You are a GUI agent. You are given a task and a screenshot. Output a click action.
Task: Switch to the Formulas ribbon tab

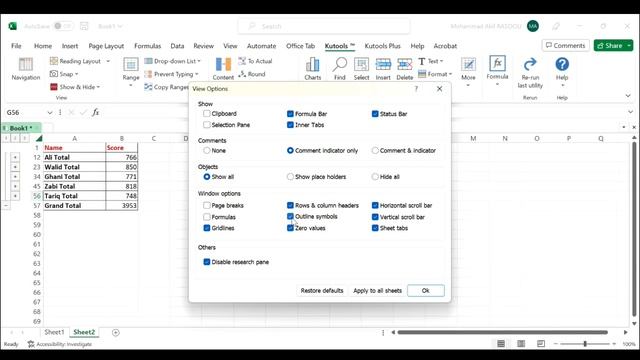(147, 46)
